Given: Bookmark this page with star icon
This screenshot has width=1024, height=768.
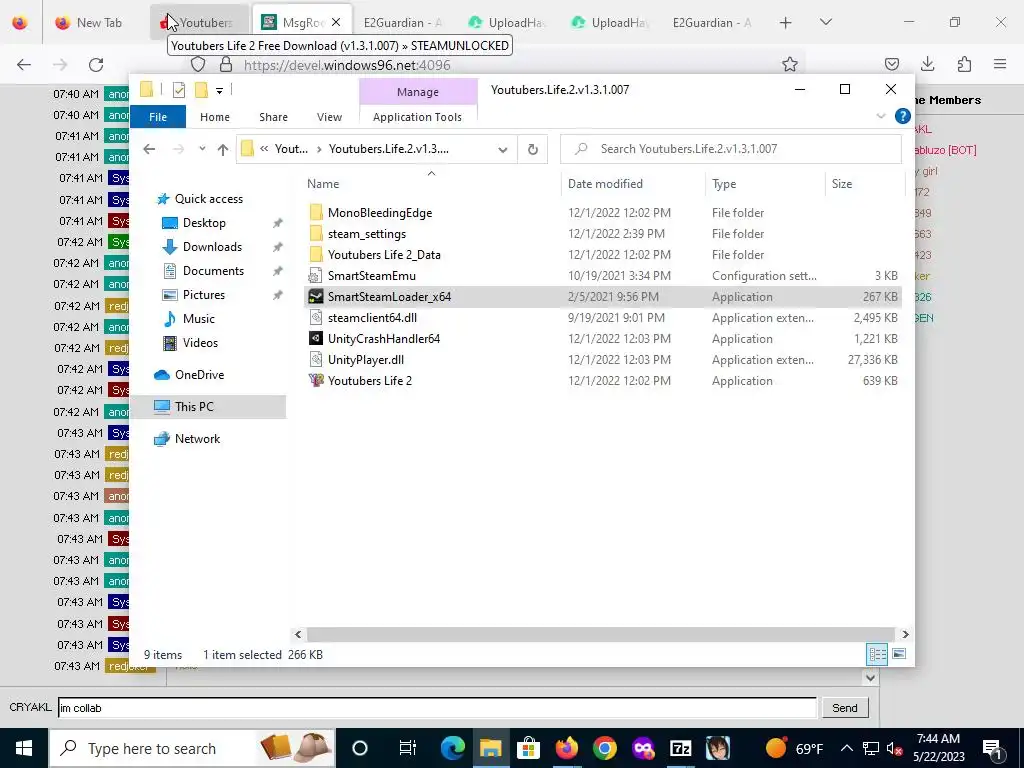Looking at the screenshot, I should [x=790, y=64].
